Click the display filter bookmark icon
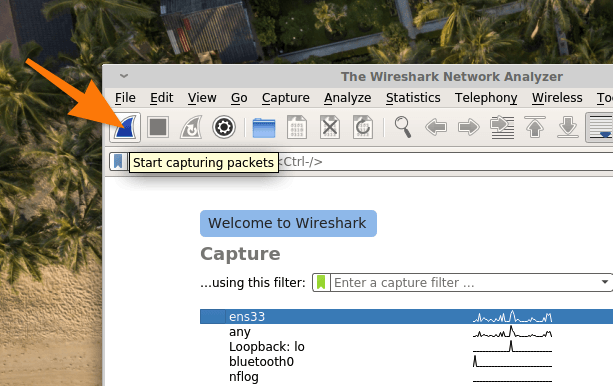Screen dimensions: 613x386 tap(118, 162)
